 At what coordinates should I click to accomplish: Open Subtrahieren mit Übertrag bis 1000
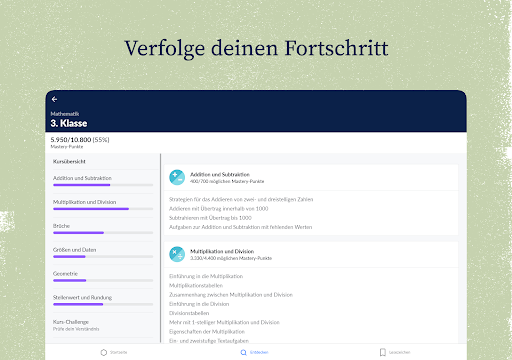[210, 218]
